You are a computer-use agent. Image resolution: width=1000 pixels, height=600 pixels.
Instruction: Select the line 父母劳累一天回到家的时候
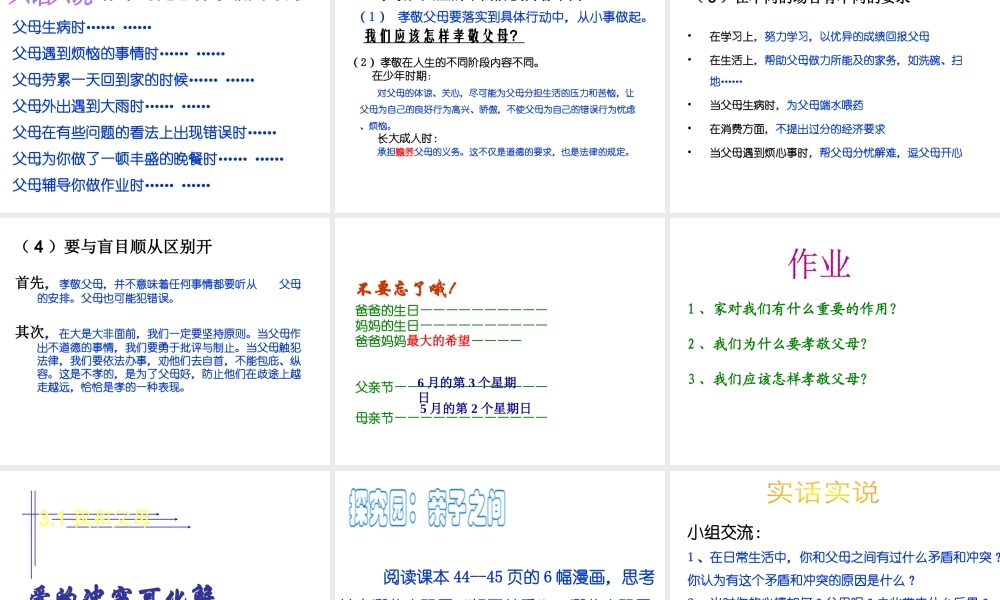coord(133,79)
